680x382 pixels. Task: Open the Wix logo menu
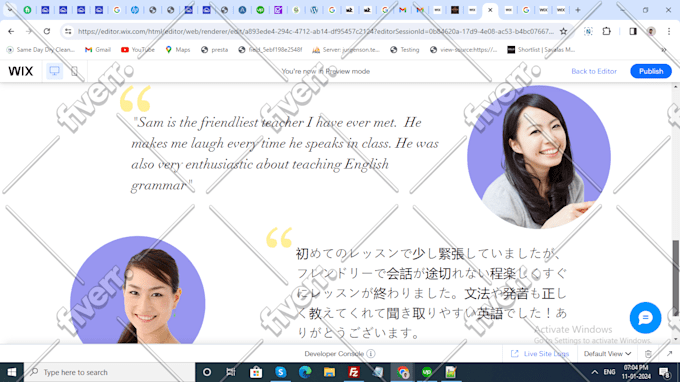[20, 71]
